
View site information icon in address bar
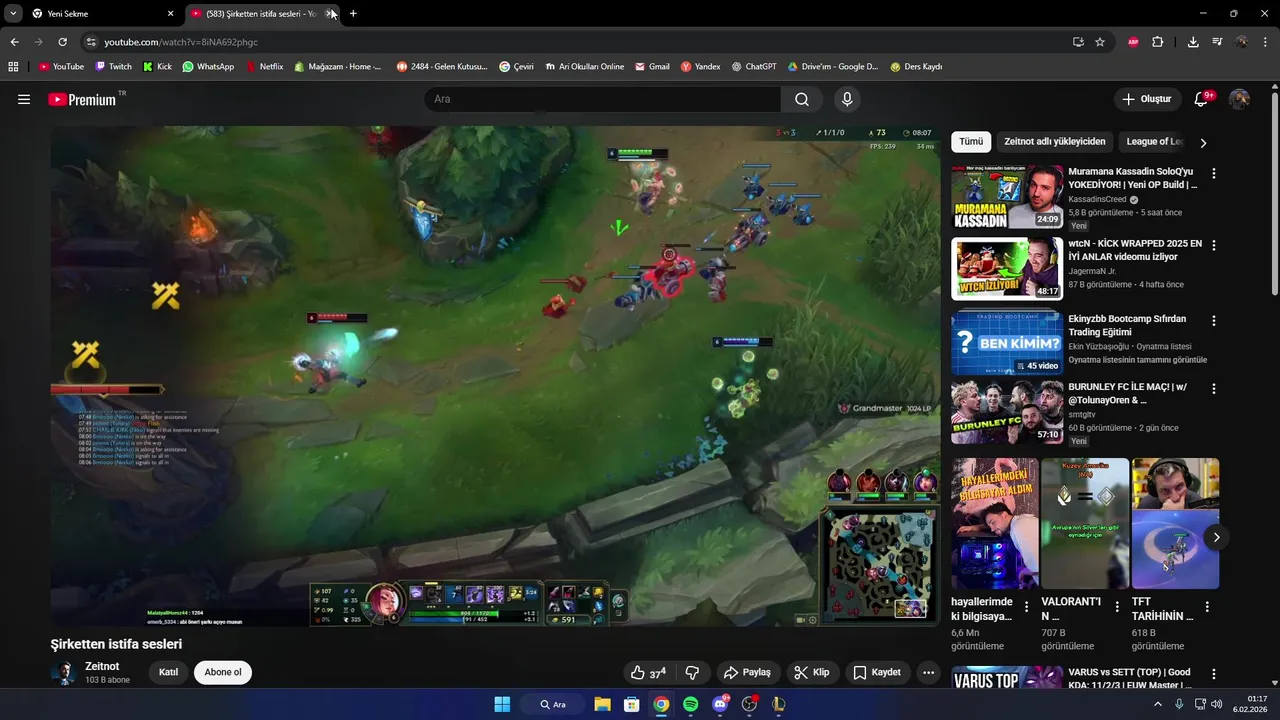point(91,42)
